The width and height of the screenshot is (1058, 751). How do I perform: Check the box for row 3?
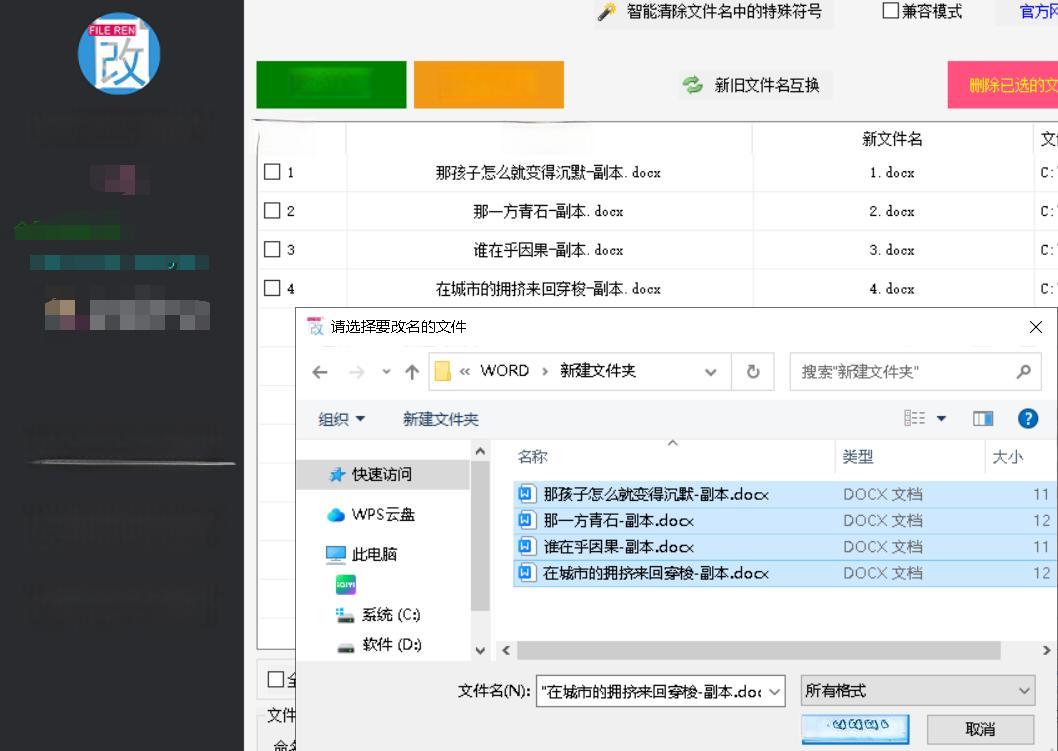point(272,250)
